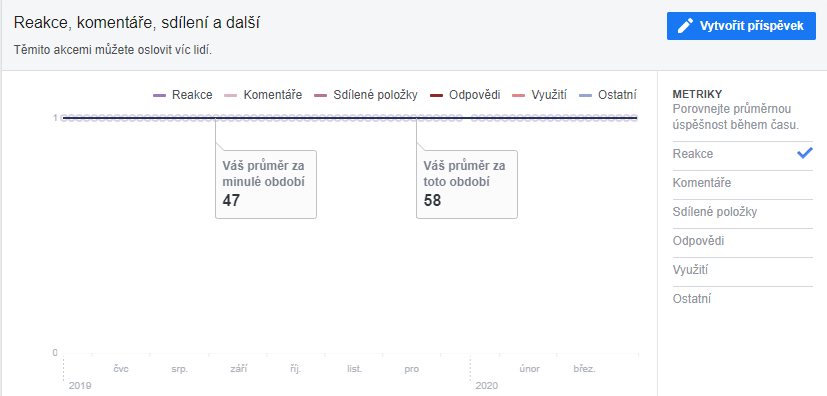Toggle Reakce series in chart legend
Screen dimensions: 827x396
[182, 95]
